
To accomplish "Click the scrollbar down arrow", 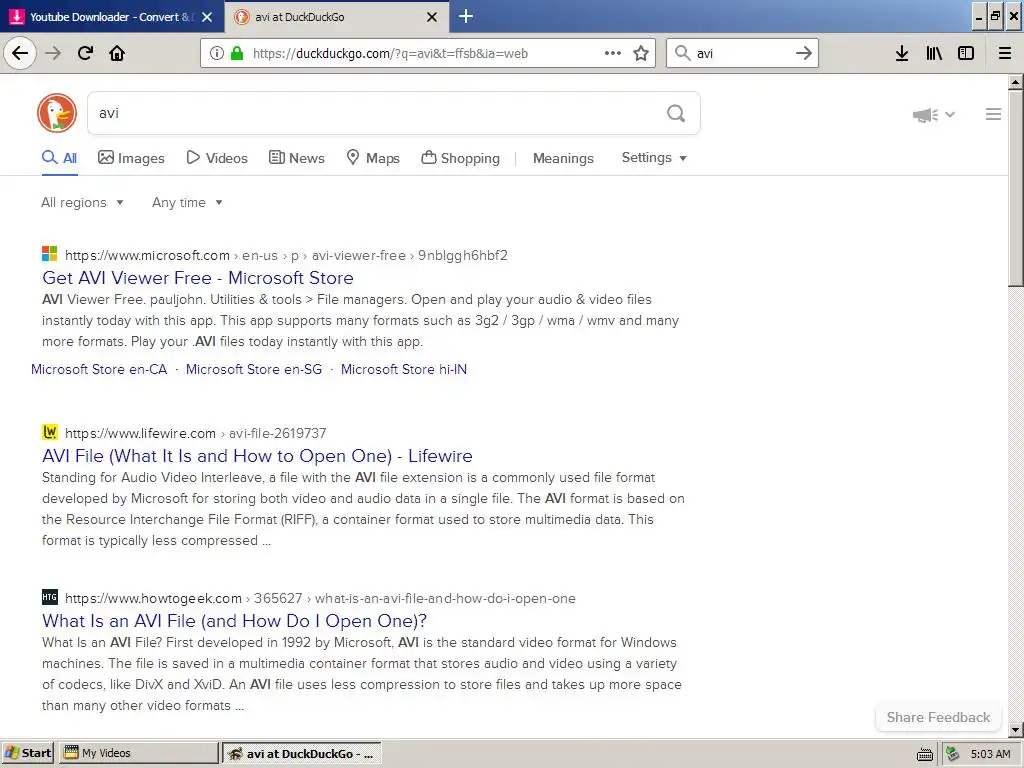I will point(1016,729).
